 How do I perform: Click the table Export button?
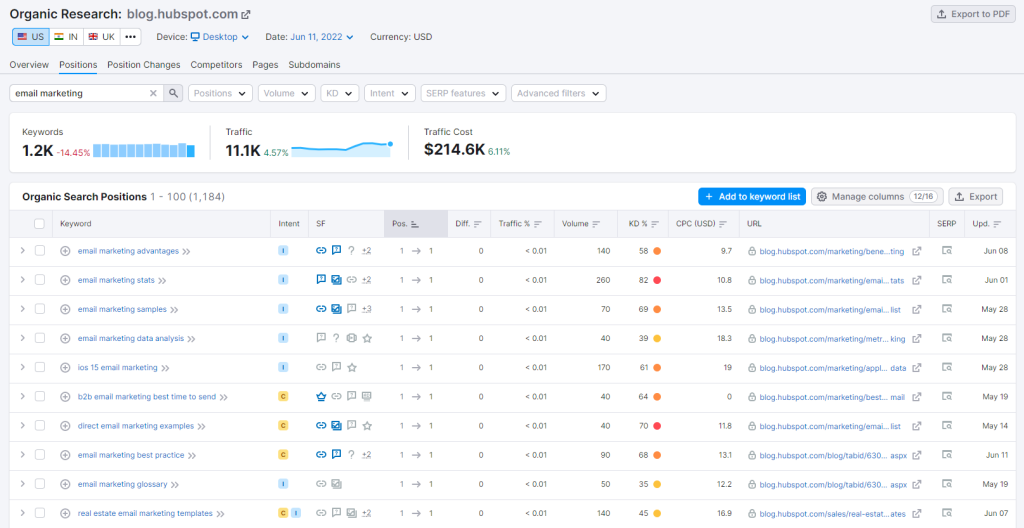point(976,197)
